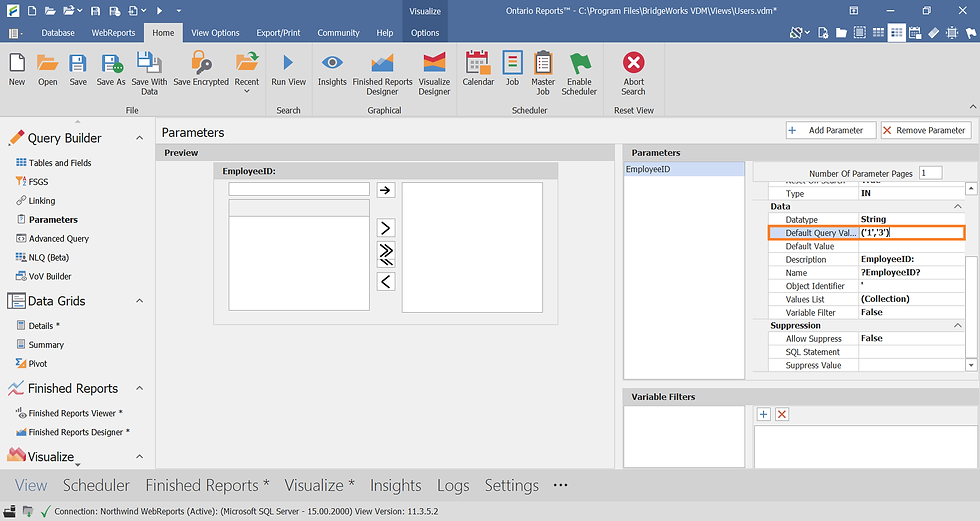Collapse the Query Builder section

point(139,138)
